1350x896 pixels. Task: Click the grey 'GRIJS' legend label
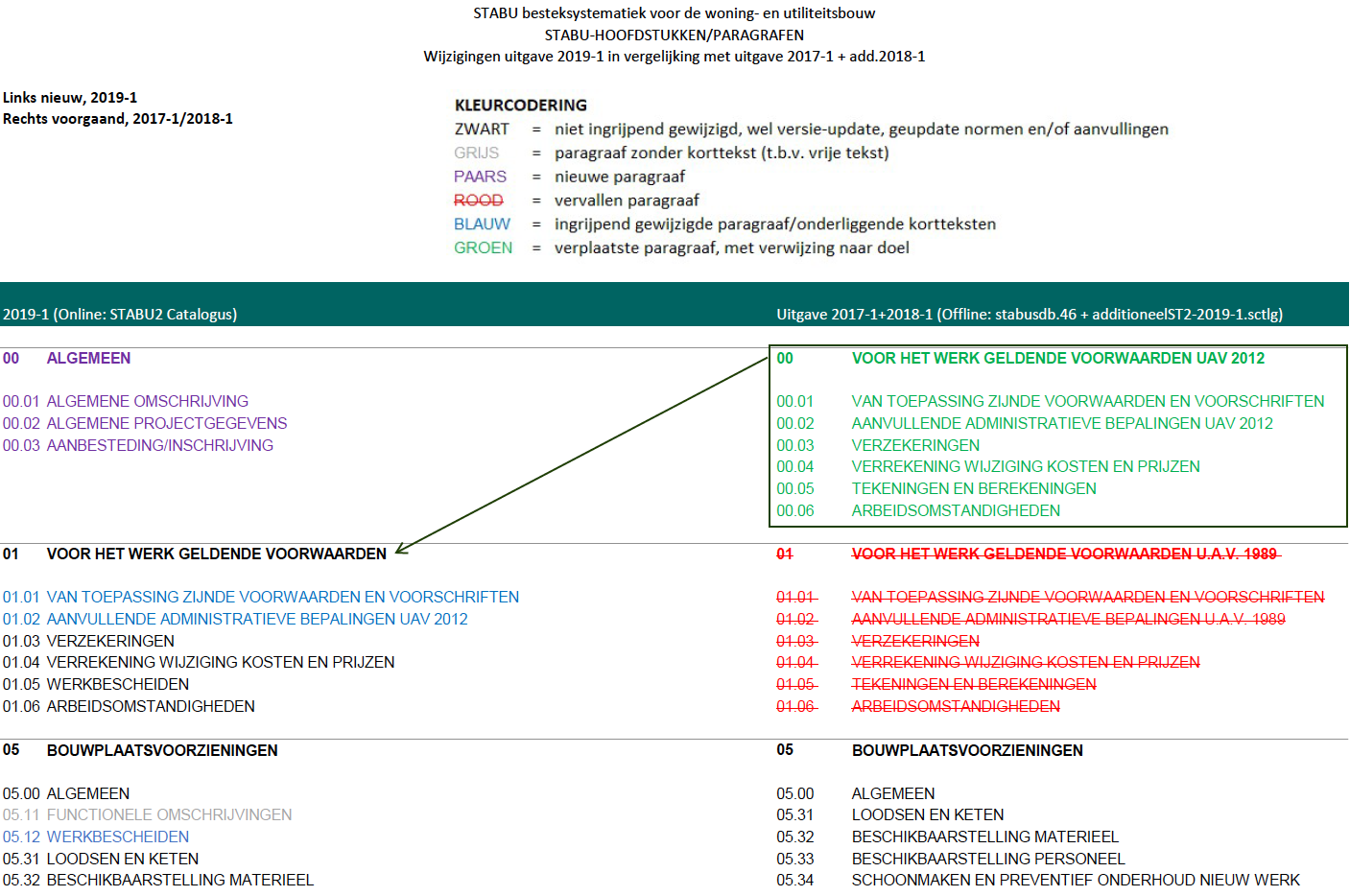(477, 153)
